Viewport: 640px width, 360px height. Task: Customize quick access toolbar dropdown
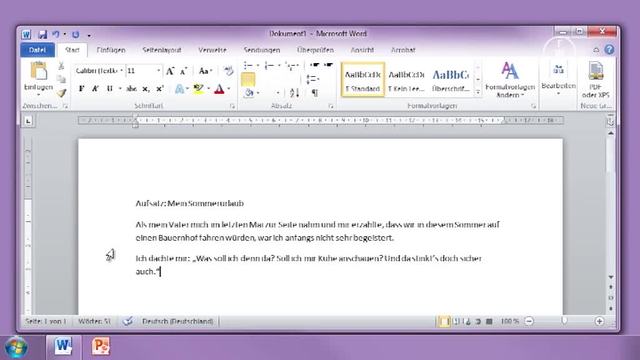(x=89, y=36)
